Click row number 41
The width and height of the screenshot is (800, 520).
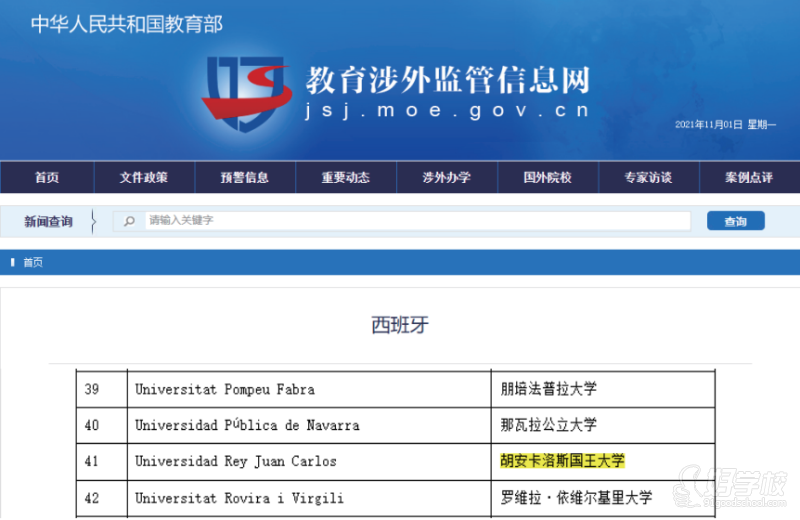(x=92, y=462)
